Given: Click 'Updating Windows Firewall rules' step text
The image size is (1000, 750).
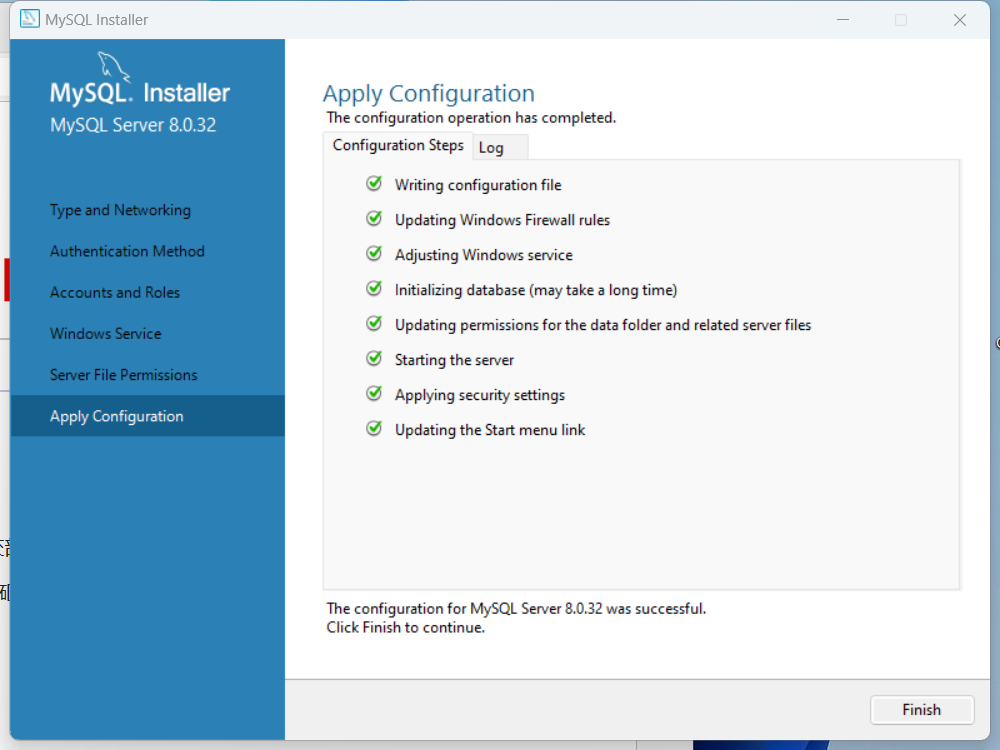Looking at the screenshot, I should 503,220.
